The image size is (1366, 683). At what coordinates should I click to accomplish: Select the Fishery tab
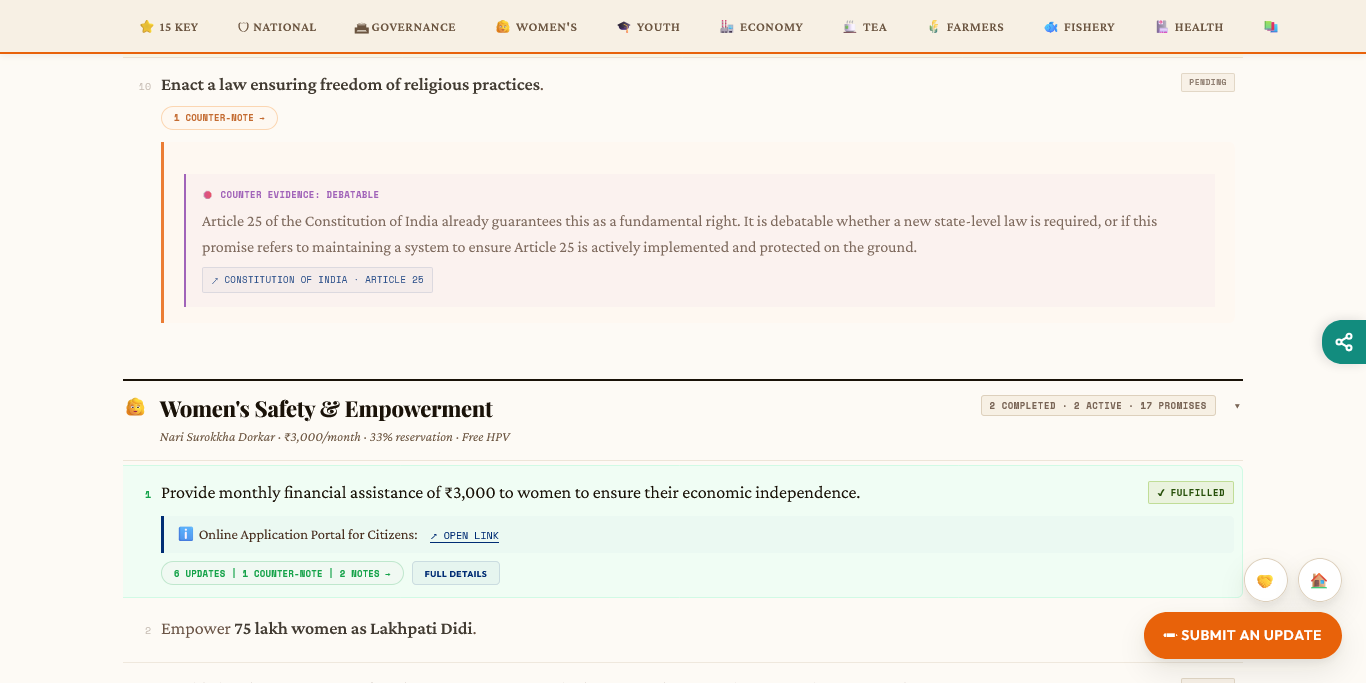(x=1079, y=27)
